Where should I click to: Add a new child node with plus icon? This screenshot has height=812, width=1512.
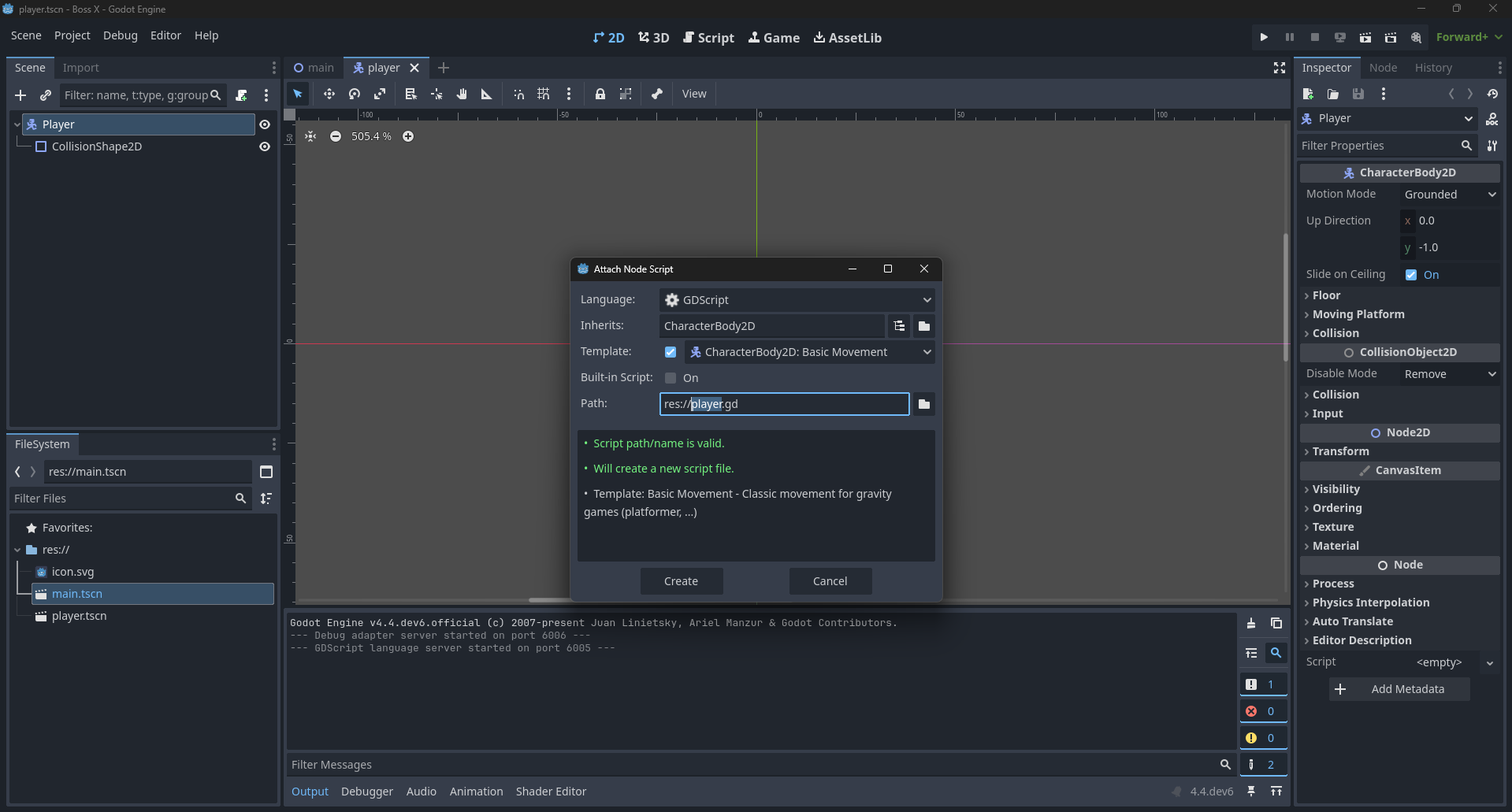tap(20, 95)
